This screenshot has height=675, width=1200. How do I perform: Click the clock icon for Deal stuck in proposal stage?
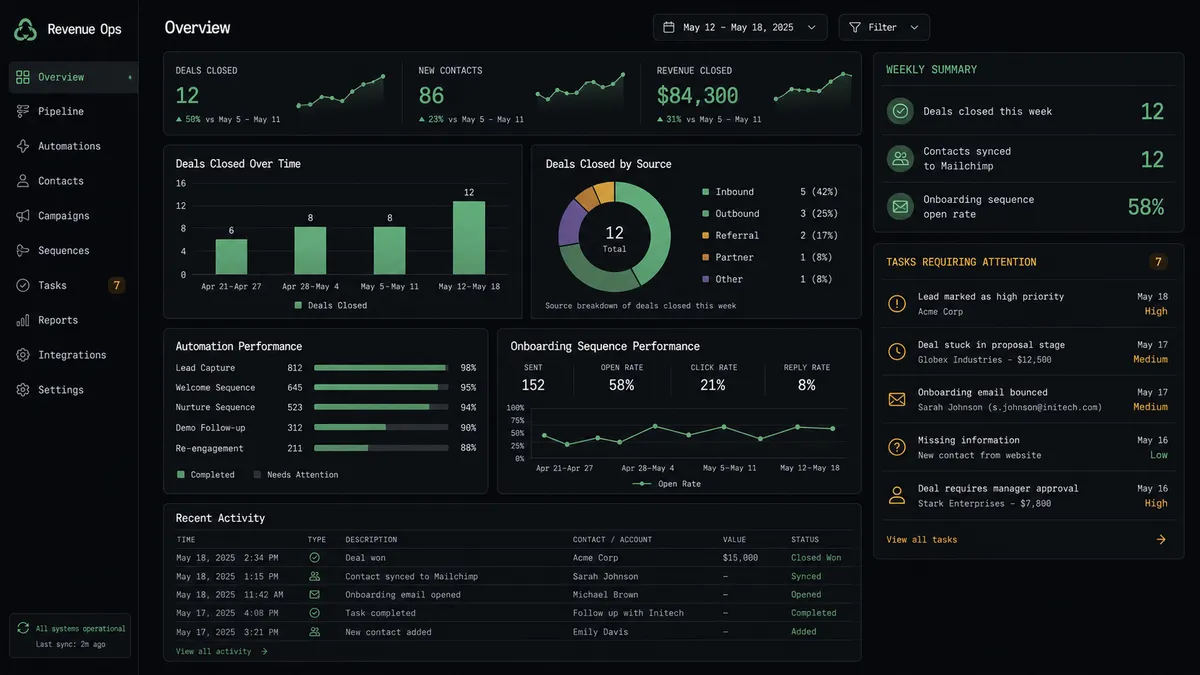click(897, 351)
